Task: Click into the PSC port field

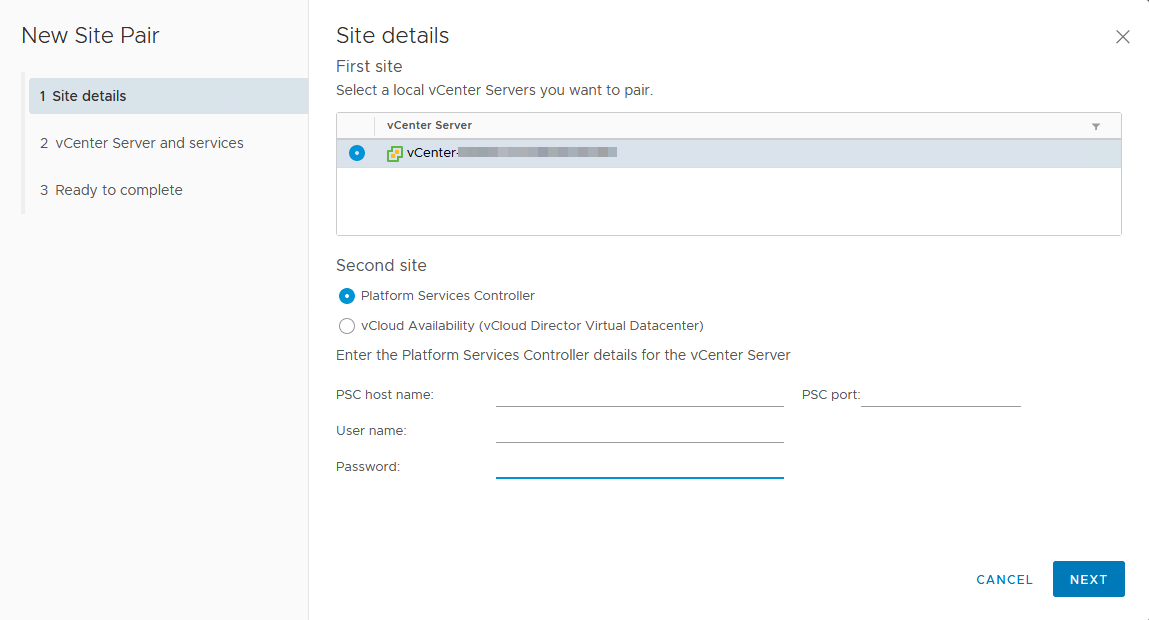Action: click(940, 395)
